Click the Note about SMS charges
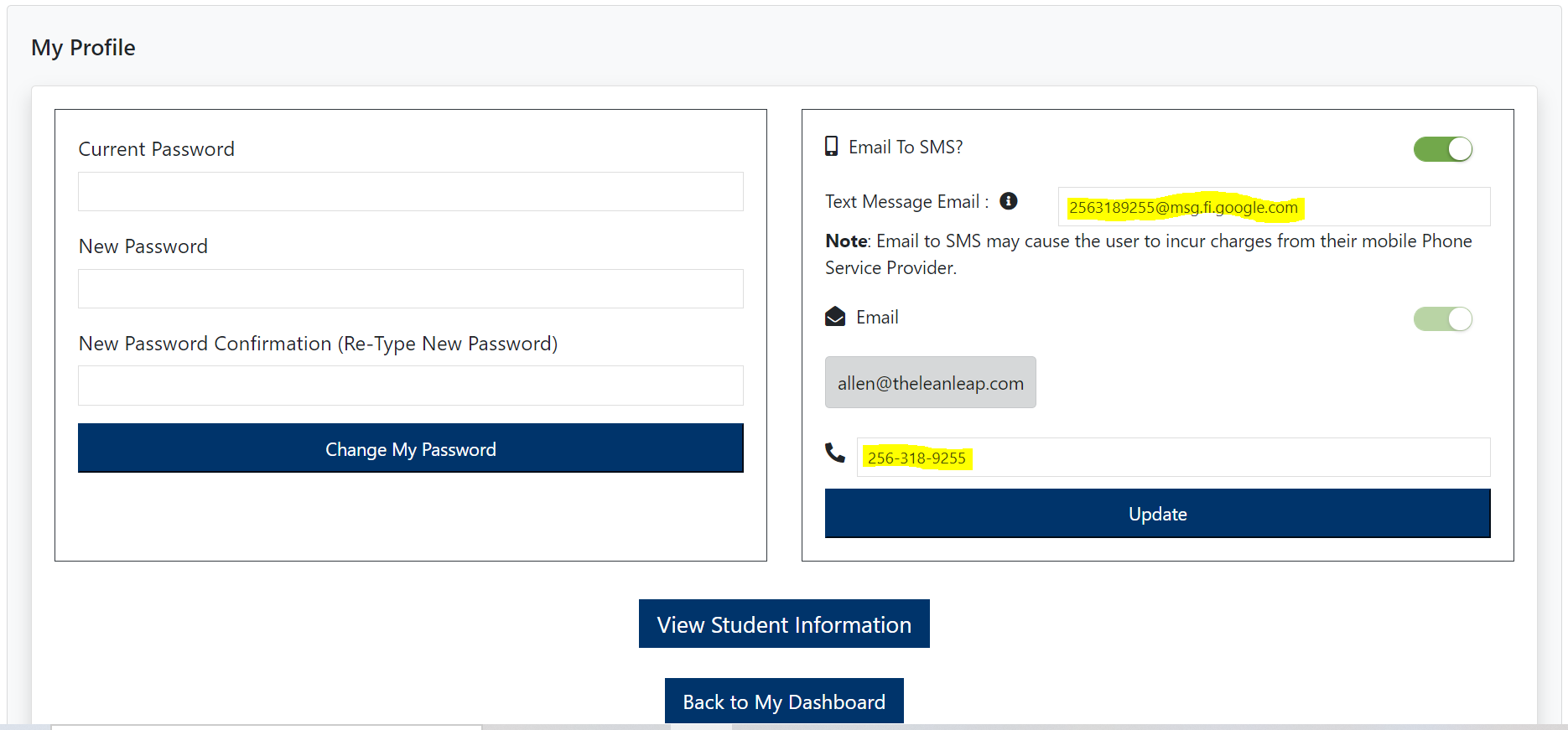Viewport: 1568px width, 730px height. (x=1148, y=254)
